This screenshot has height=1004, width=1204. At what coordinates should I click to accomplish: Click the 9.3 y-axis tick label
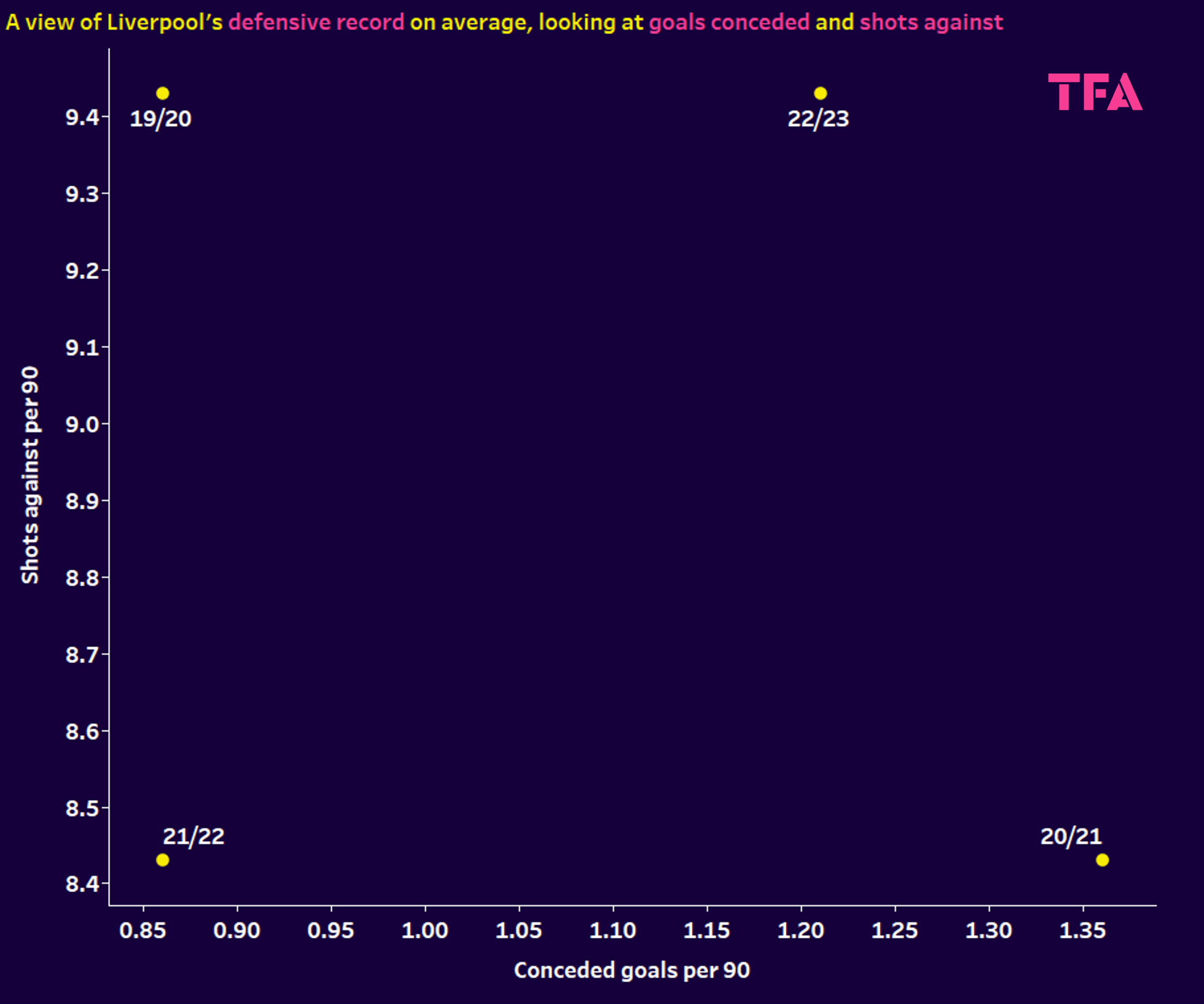83,194
